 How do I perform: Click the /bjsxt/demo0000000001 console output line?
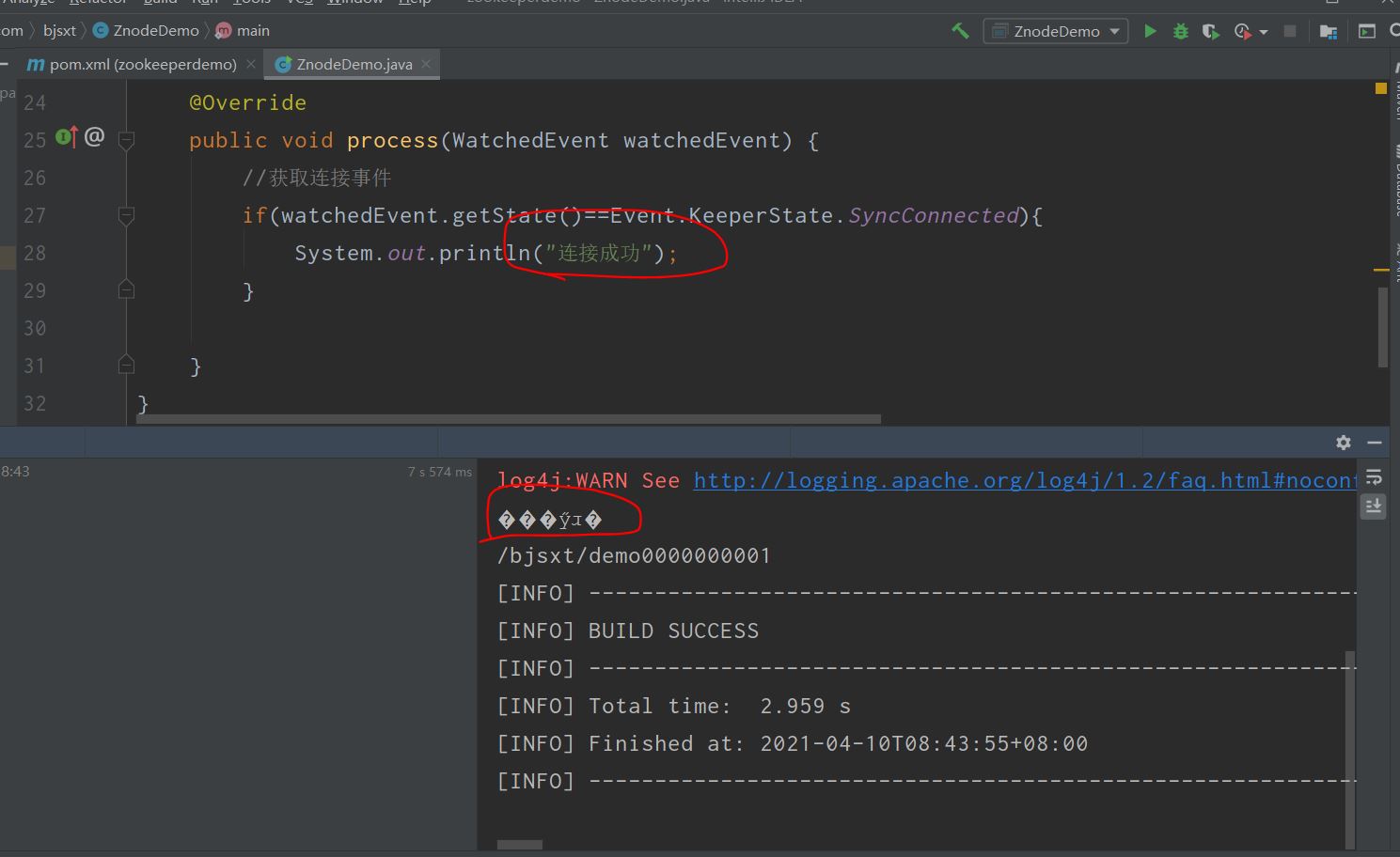634,555
